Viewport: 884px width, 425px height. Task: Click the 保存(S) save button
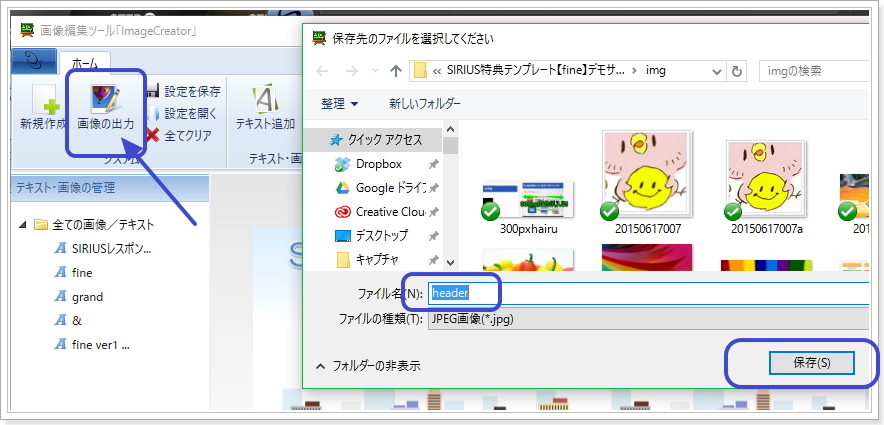(x=811, y=363)
